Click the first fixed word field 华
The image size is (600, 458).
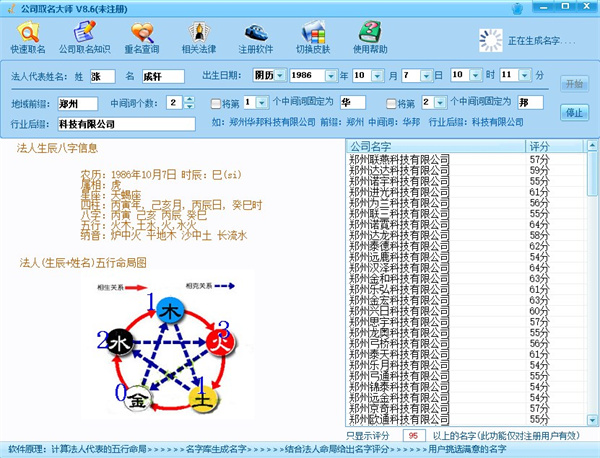tap(353, 103)
